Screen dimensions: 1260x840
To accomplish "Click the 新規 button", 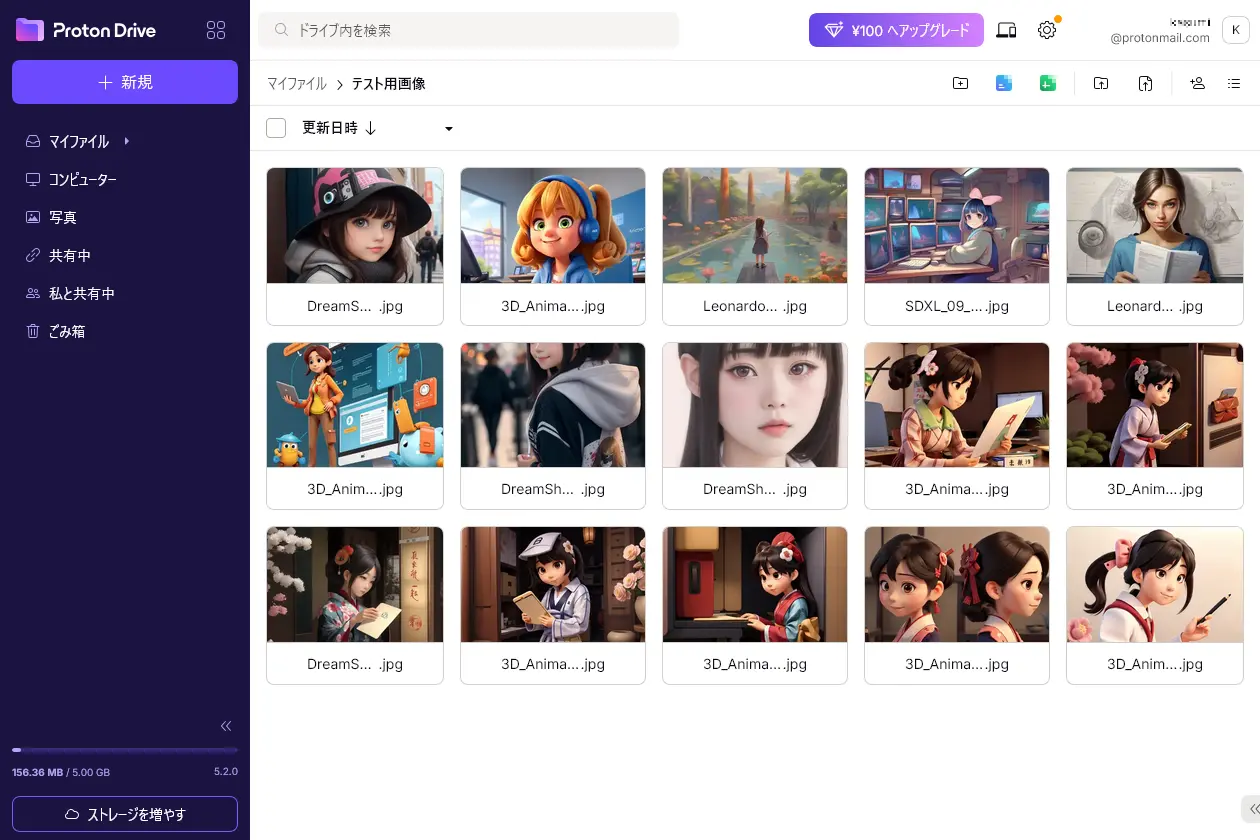I will 125,82.
